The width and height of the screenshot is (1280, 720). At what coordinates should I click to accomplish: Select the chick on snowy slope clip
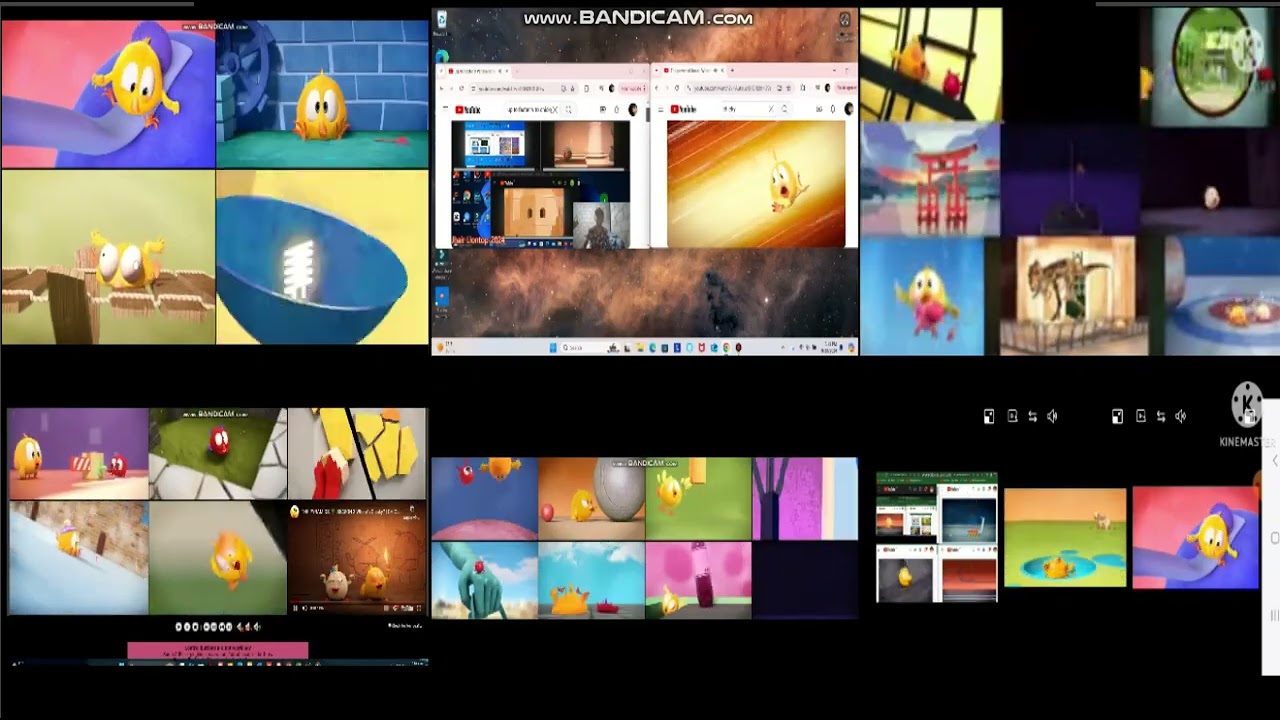point(78,557)
